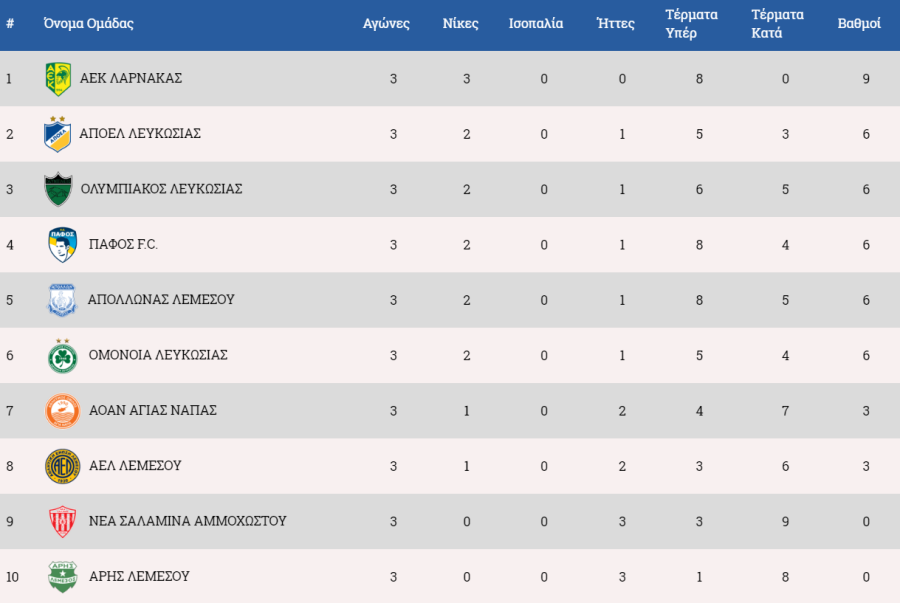900x603 pixels.
Task: Select rank number 1 in AEK row
Action: [x=9, y=79]
